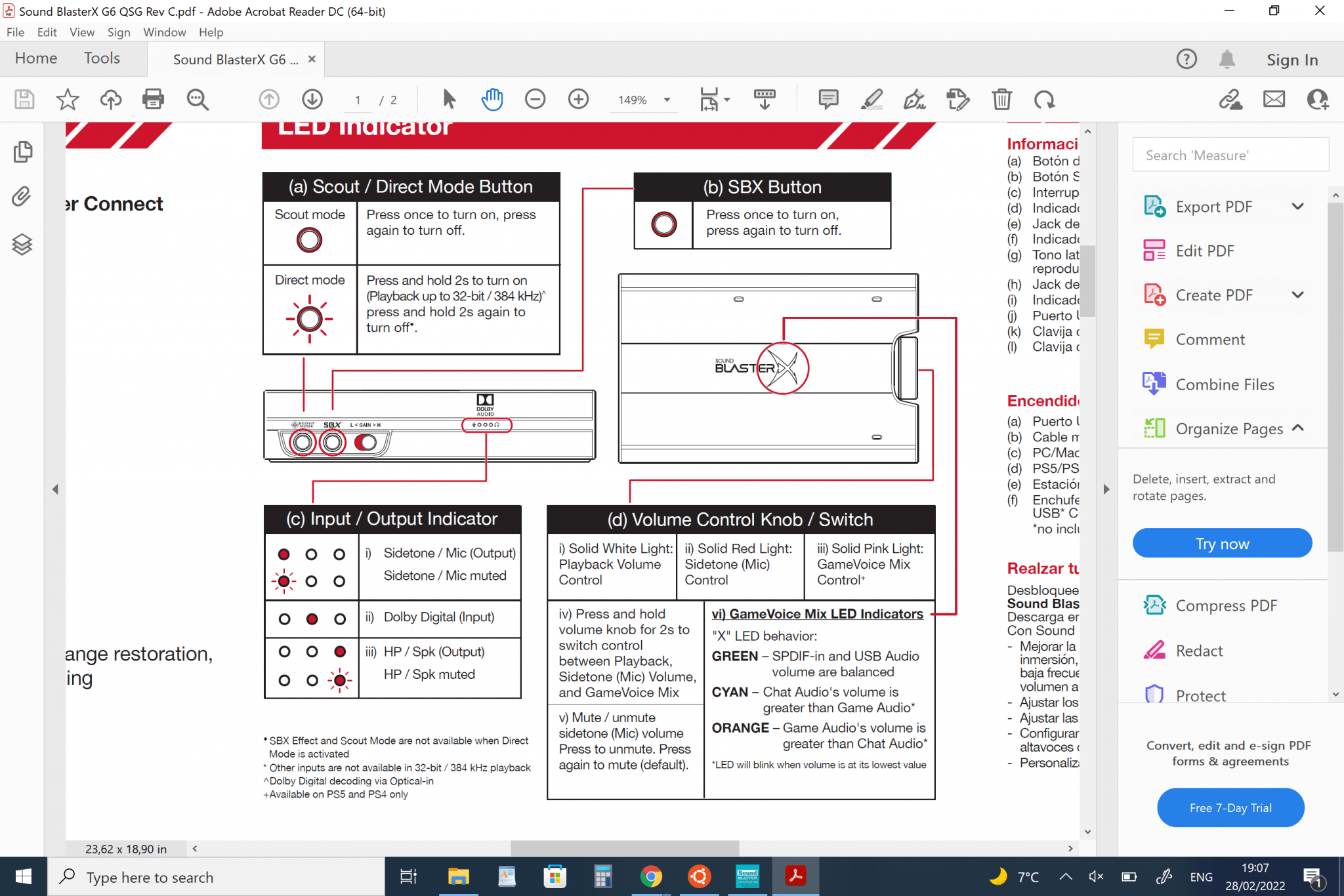Viewport: 1344px width, 896px height.
Task: Close the Sound BlasterX G6 document tab
Action: click(312, 59)
